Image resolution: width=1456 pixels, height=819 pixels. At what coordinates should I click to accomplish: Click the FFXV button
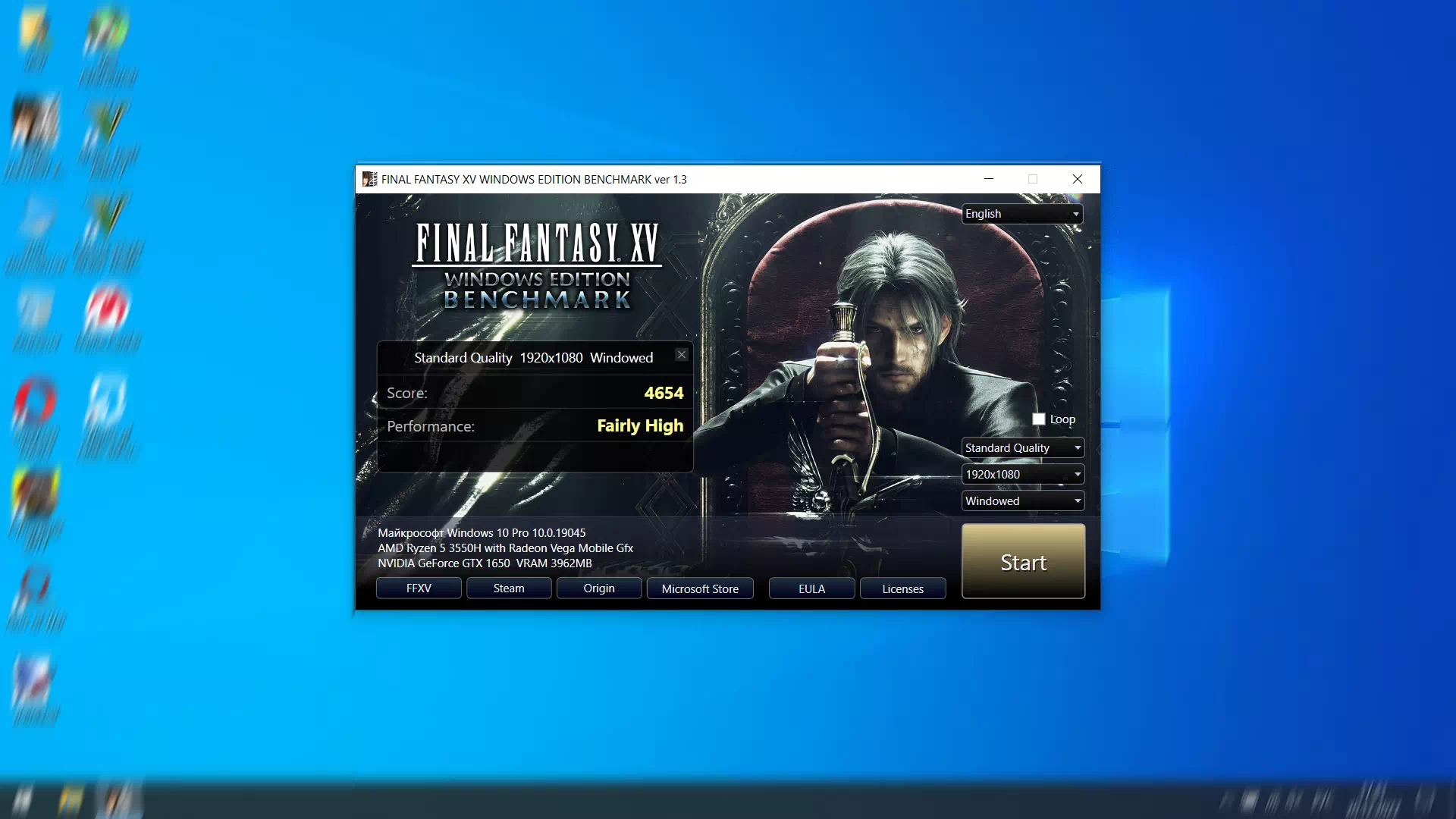click(418, 588)
